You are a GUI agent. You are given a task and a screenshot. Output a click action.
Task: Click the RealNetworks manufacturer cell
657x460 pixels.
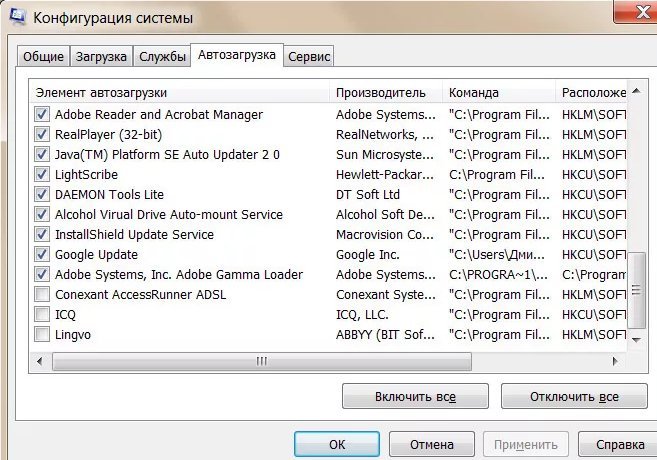pos(385,134)
